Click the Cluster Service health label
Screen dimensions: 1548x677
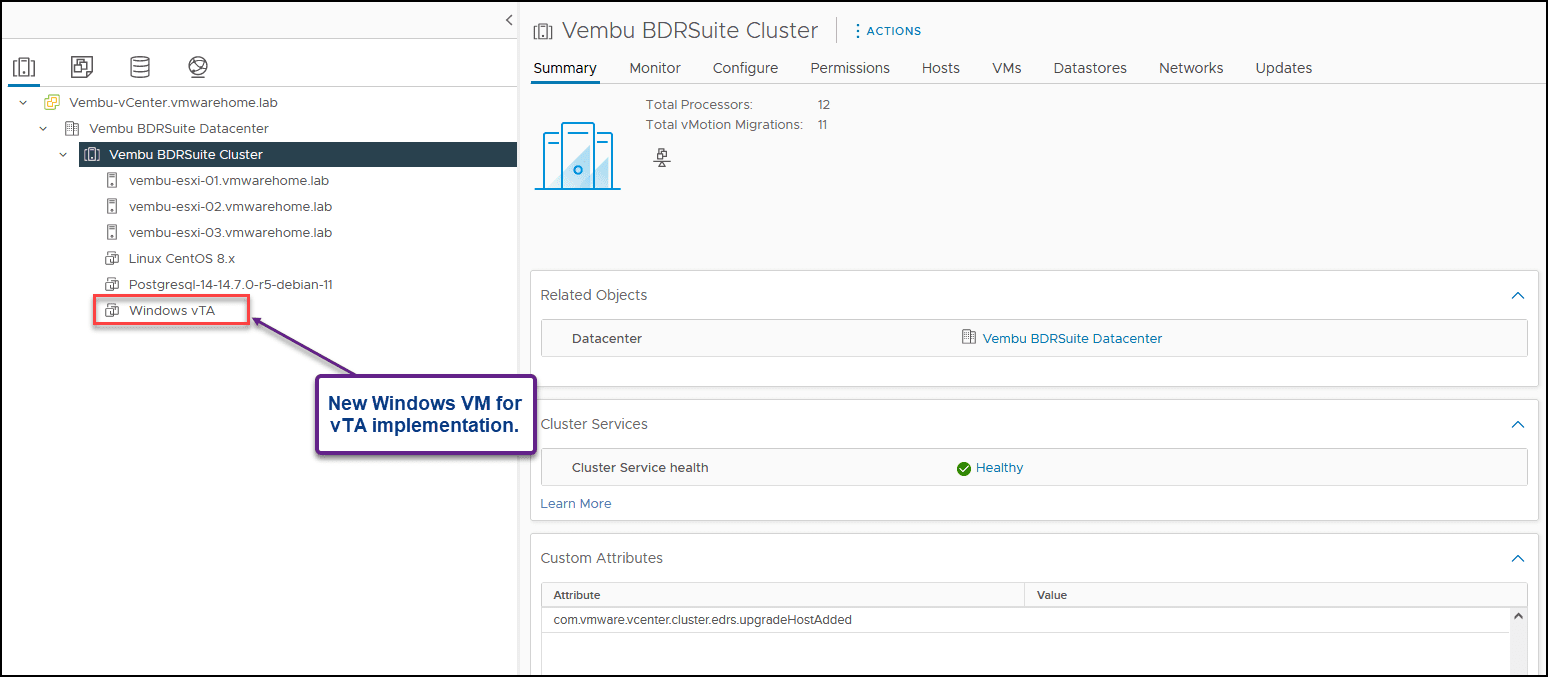tap(640, 468)
